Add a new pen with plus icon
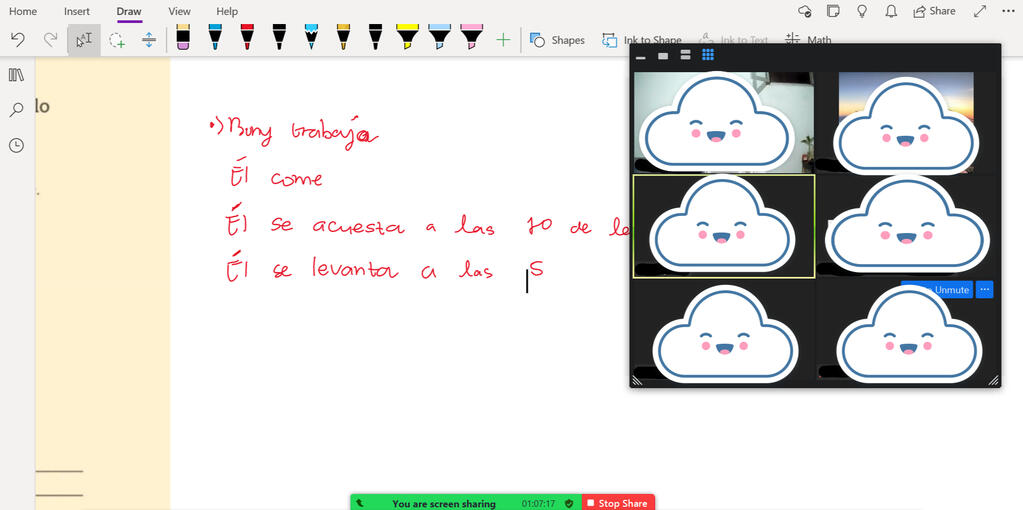Screen dimensions: 1023x510 [x=503, y=40]
